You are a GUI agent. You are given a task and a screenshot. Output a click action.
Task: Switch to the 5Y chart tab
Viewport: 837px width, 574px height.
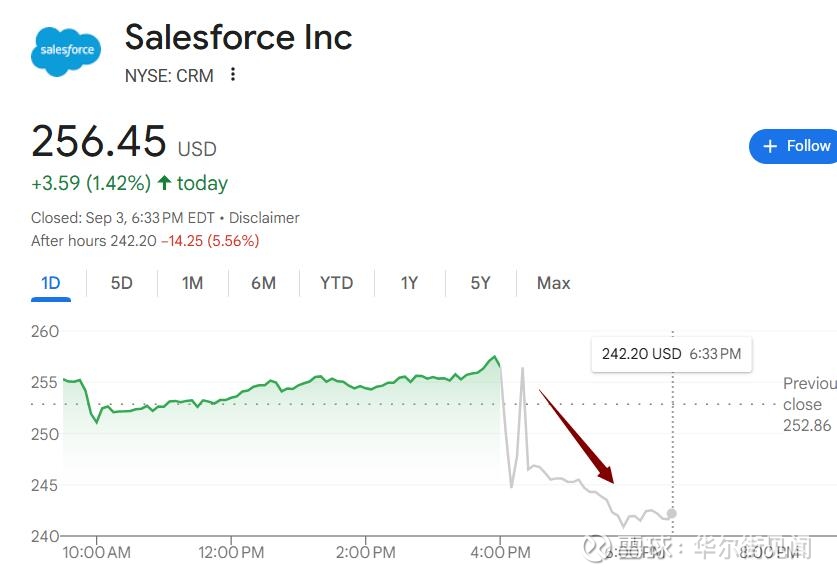(x=480, y=283)
